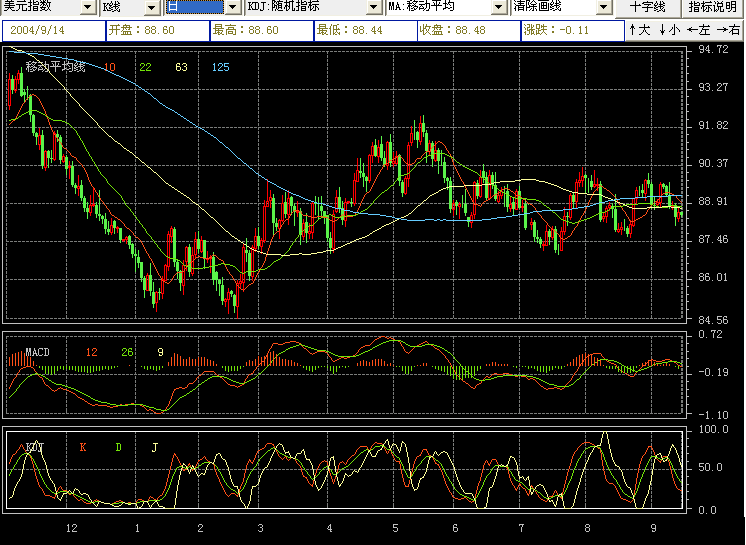Expand the 美元指数 symbol dropdown
Viewport: 746px width, 545px height.
coord(88,8)
